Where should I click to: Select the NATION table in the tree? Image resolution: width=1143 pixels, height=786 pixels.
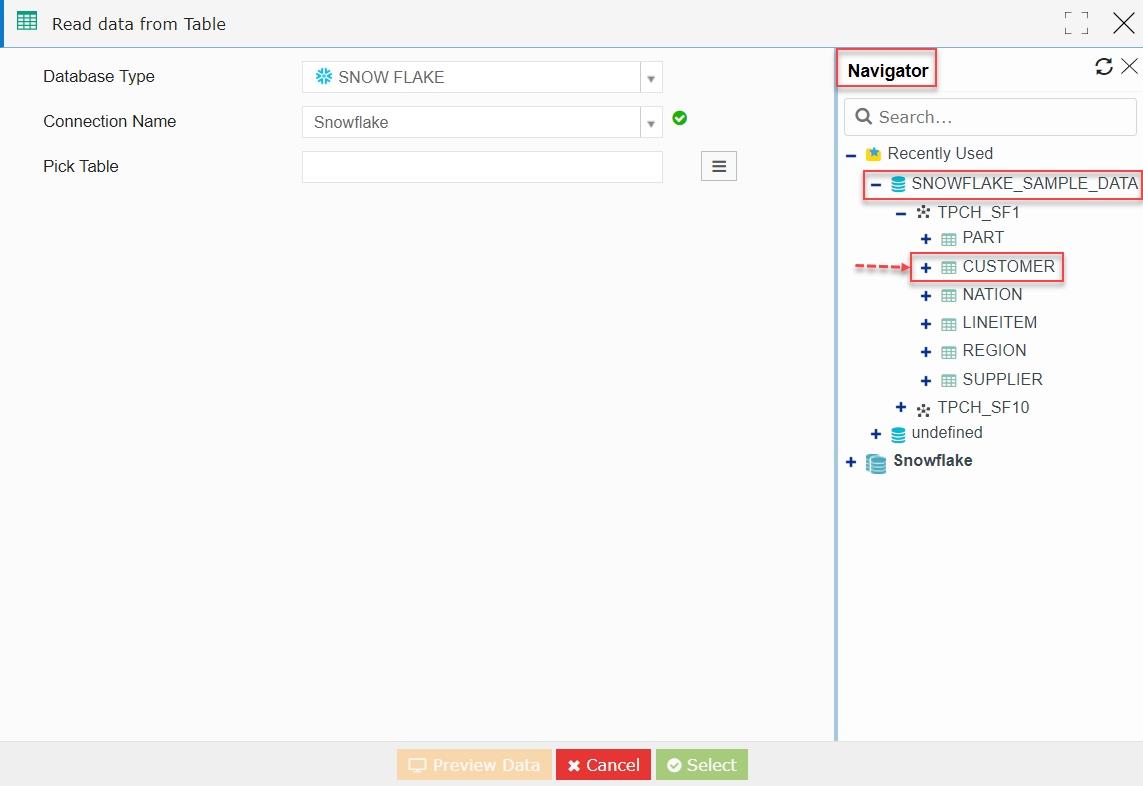click(x=992, y=294)
